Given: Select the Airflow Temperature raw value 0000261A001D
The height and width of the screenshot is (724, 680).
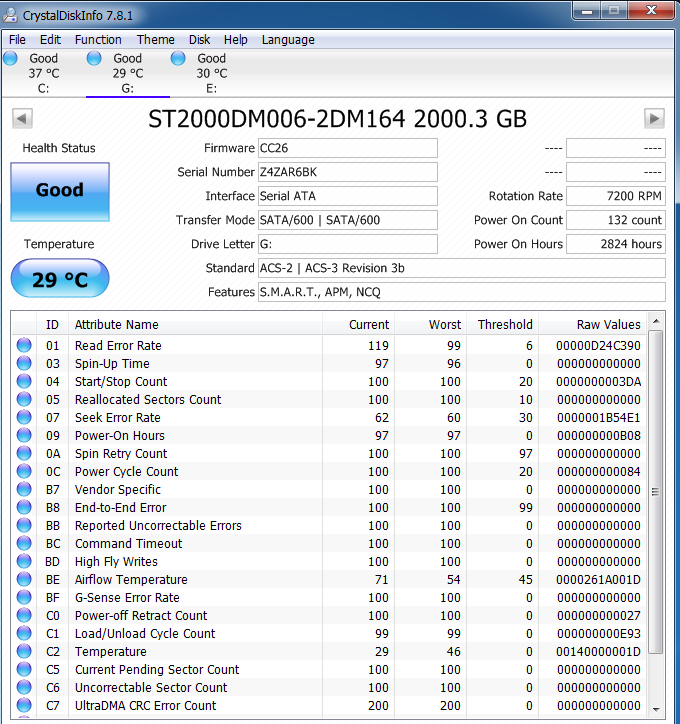Looking at the screenshot, I should (598, 580).
